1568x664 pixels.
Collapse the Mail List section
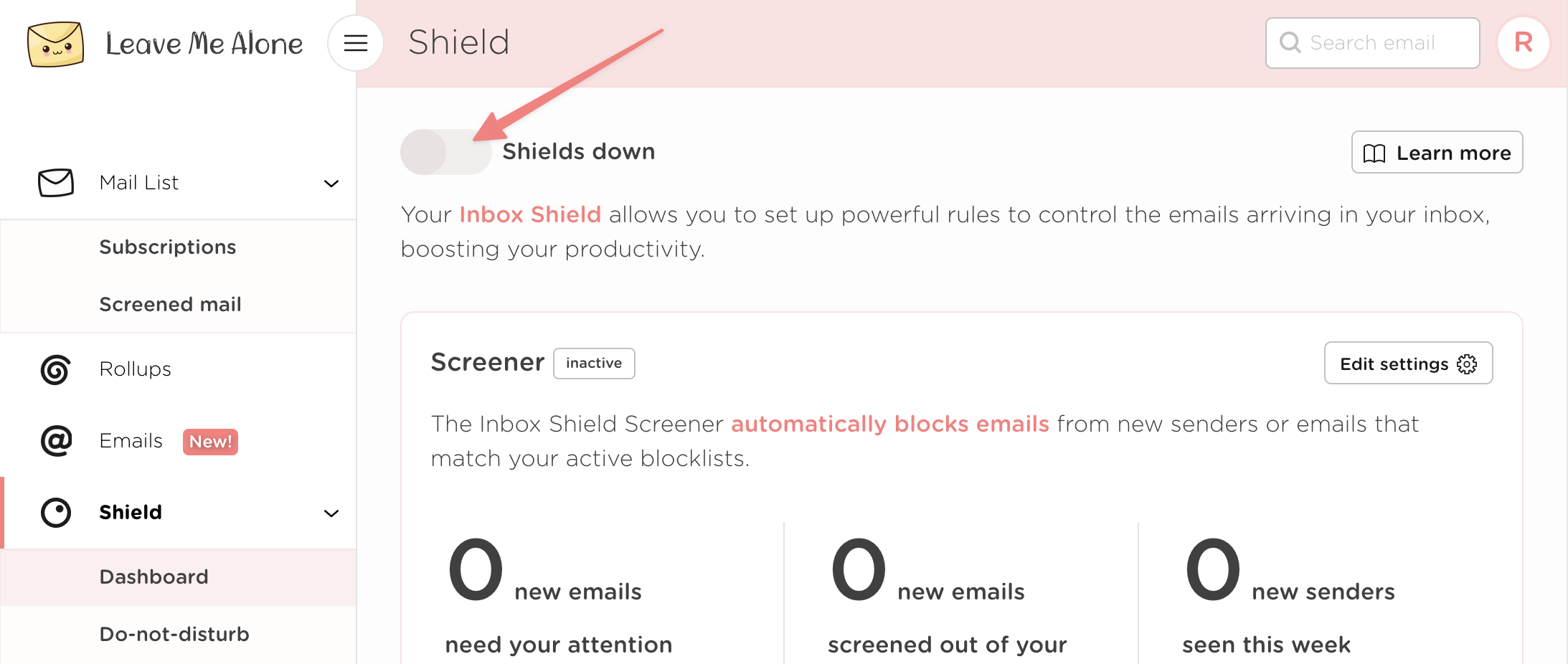[x=331, y=184]
